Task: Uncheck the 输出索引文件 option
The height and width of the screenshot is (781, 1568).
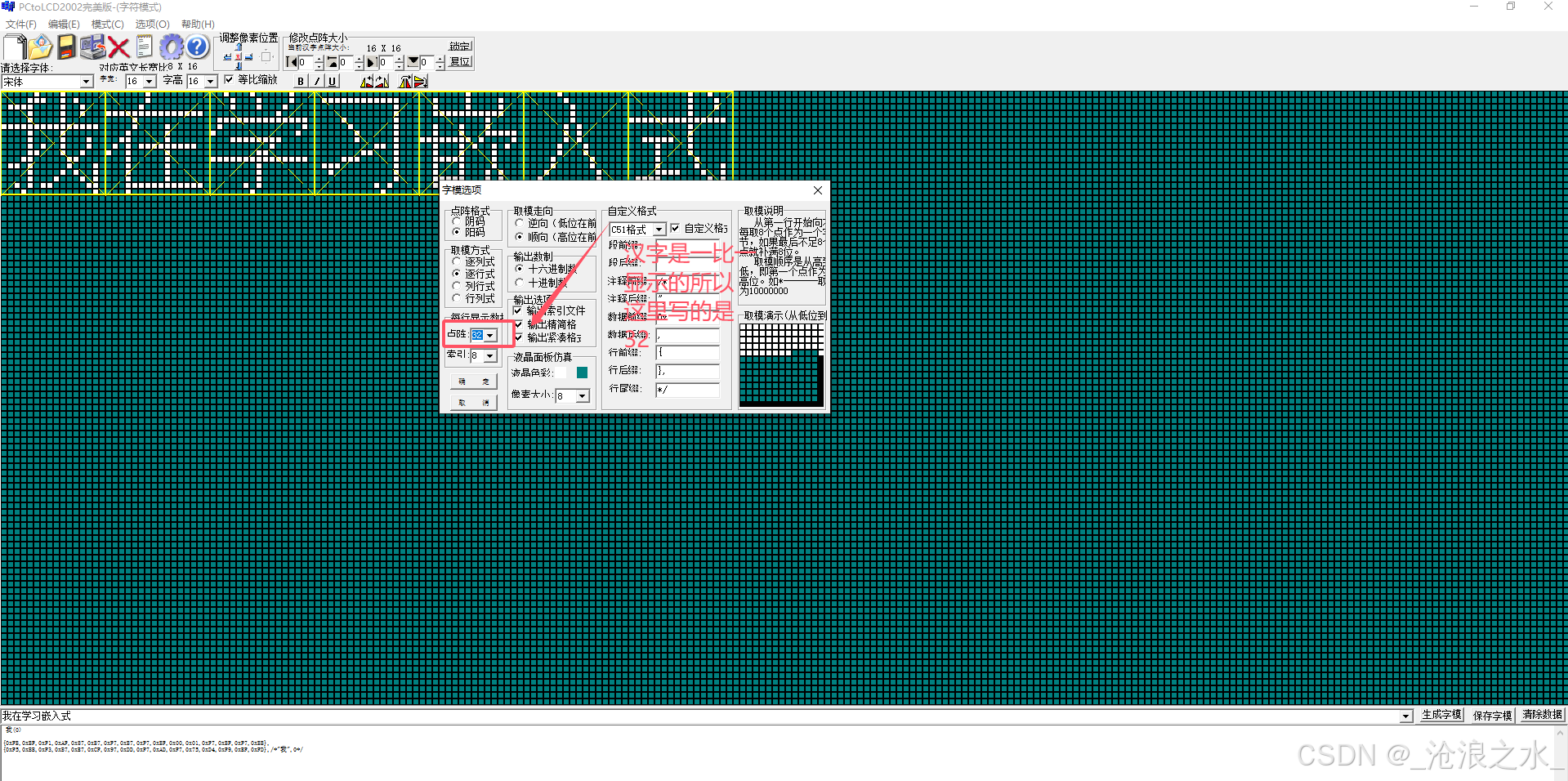Action: click(x=517, y=310)
